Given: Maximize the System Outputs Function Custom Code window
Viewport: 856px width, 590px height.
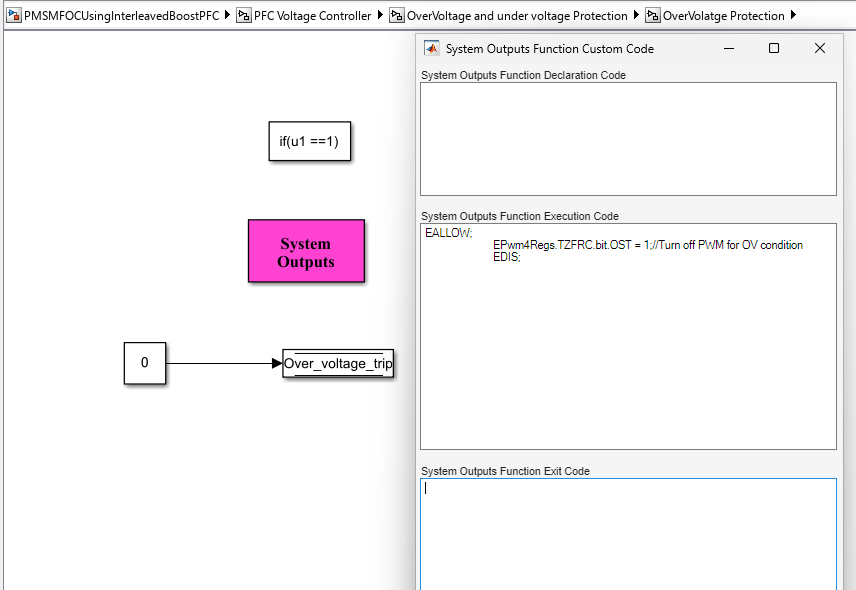Looking at the screenshot, I should click(x=773, y=48).
